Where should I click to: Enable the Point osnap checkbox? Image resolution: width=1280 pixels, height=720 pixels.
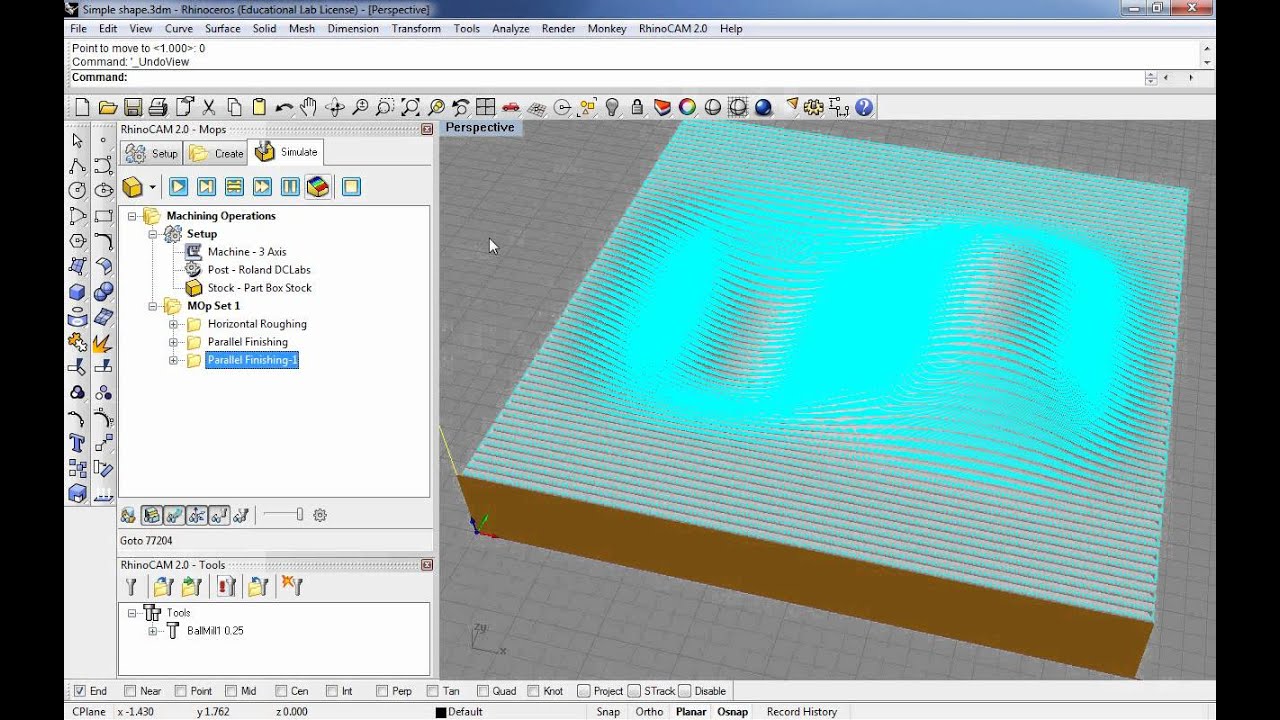[x=180, y=691]
